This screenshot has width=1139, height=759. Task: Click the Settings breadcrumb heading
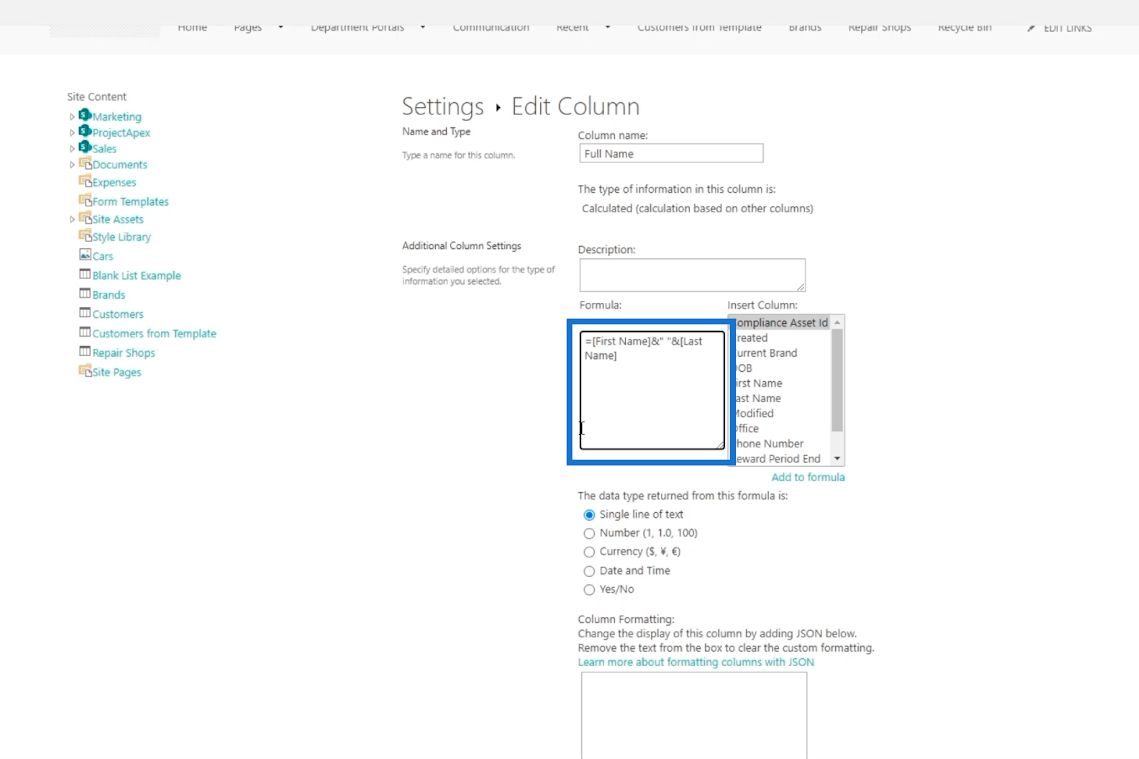[x=442, y=107]
